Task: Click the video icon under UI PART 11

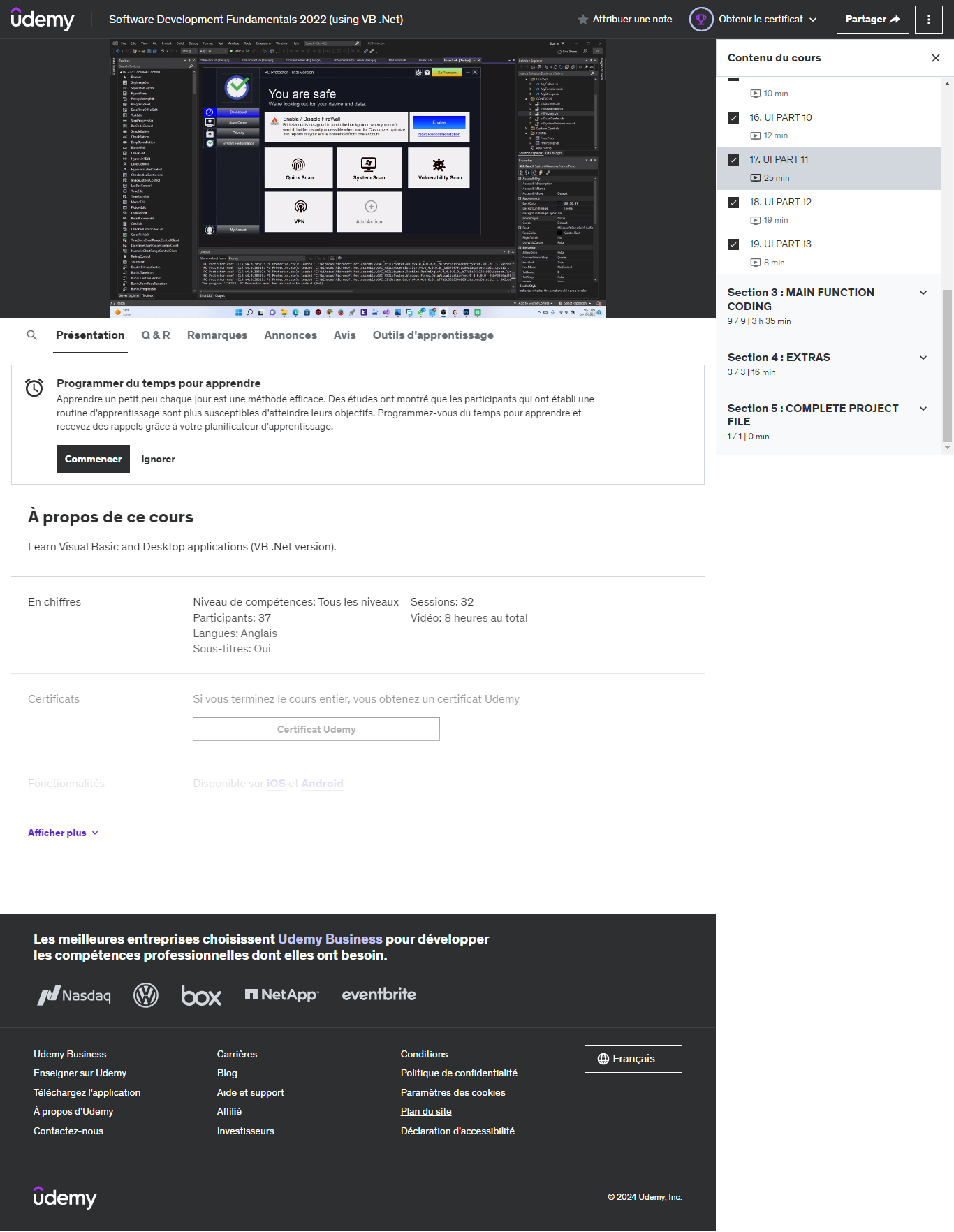Action: (755, 178)
